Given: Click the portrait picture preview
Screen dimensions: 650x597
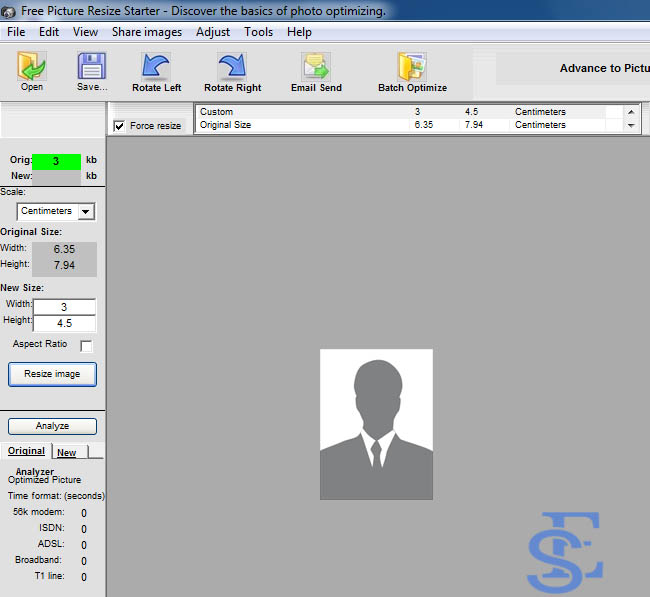Looking at the screenshot, I should (376, 424).
